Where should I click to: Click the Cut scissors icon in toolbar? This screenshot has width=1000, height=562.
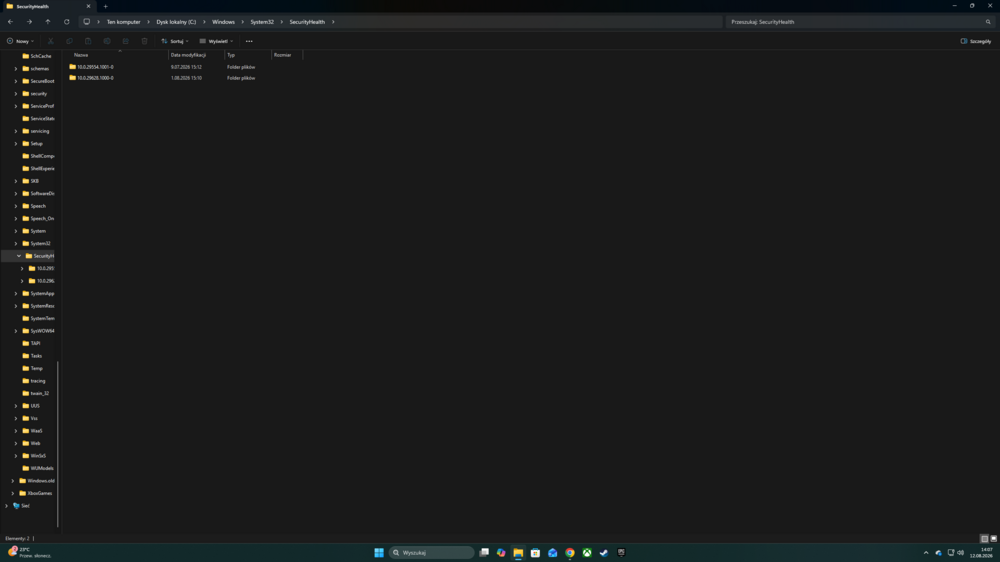[51, 41]
